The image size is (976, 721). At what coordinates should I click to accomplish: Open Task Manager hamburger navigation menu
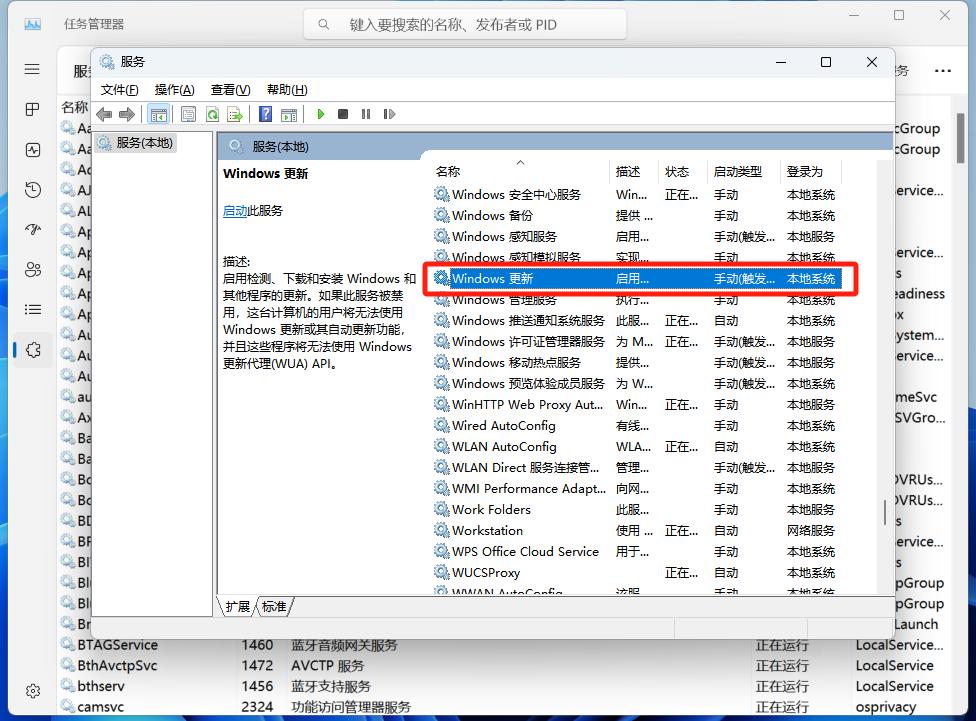32,69
